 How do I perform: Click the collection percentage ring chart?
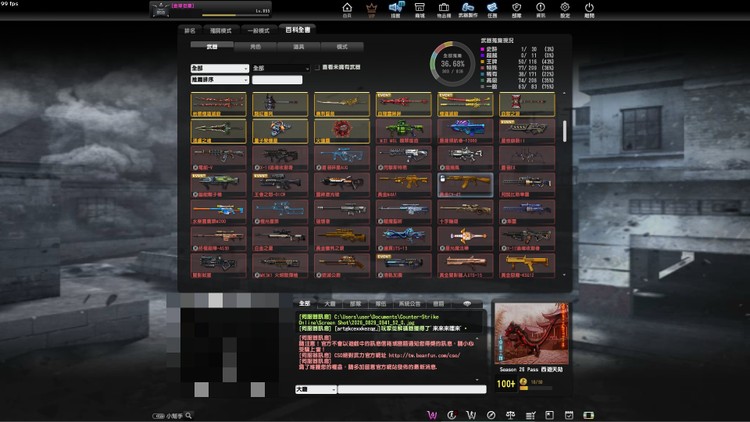(452, 64)
